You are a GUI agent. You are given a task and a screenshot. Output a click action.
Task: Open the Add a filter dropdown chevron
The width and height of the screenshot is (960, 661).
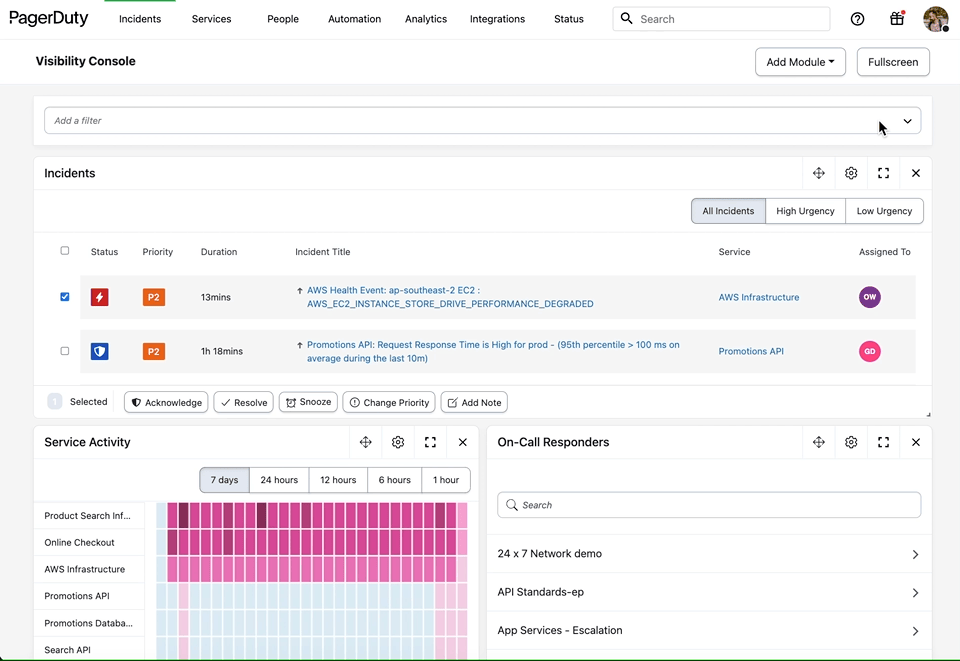[x=907, y=120]
